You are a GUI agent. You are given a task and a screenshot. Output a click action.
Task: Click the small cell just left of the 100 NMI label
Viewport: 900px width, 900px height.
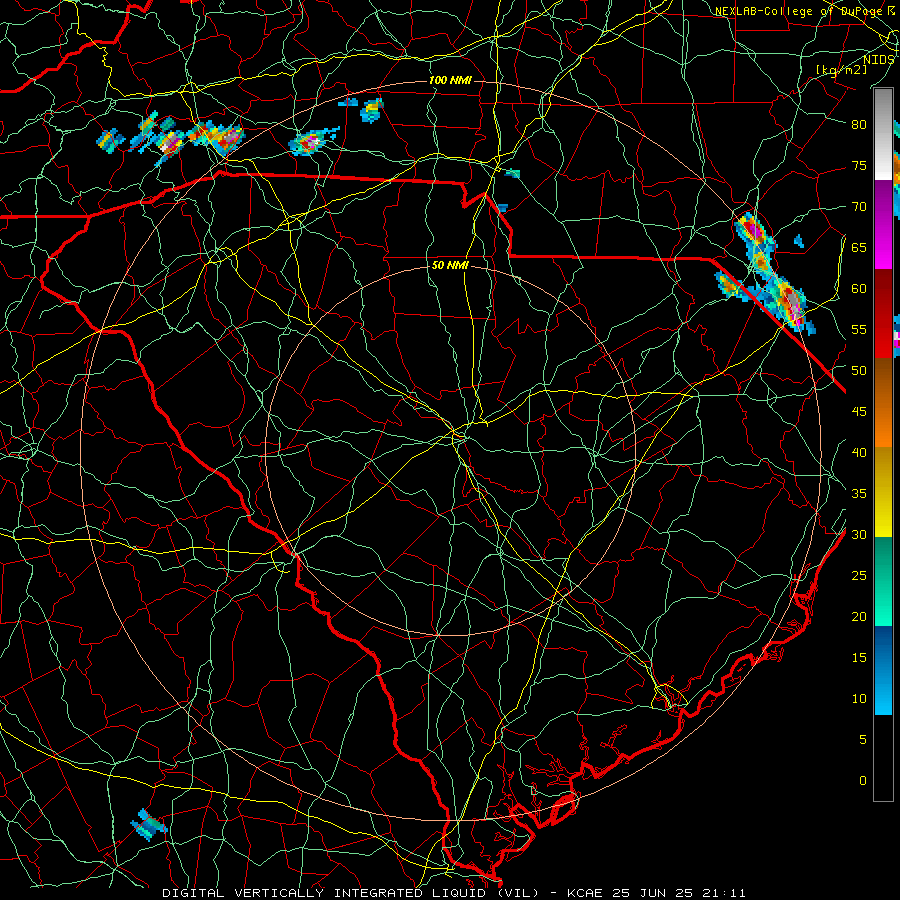pyautogui.click(x=371, y=110)
